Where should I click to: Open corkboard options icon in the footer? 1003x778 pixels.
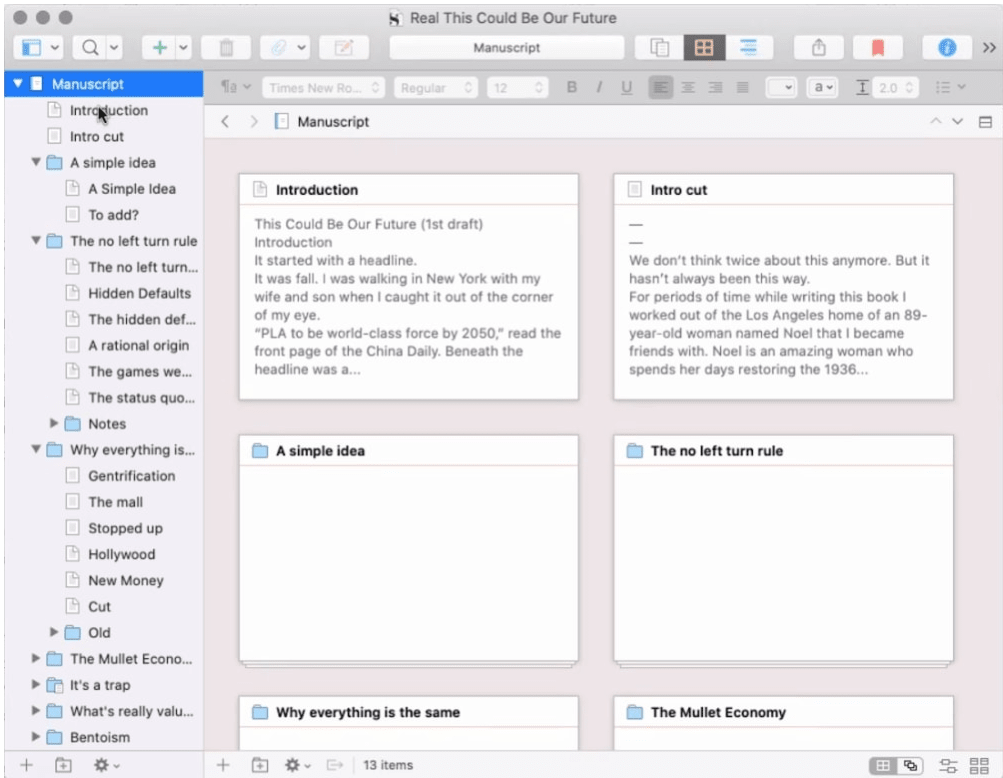click(x=979, y=765)
